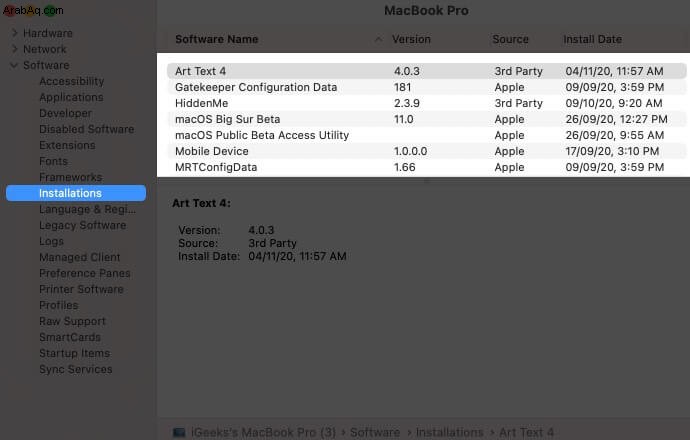Click the MacBook Pro icon in path bar
The image size is (690, 440).
tap(179, 432)
